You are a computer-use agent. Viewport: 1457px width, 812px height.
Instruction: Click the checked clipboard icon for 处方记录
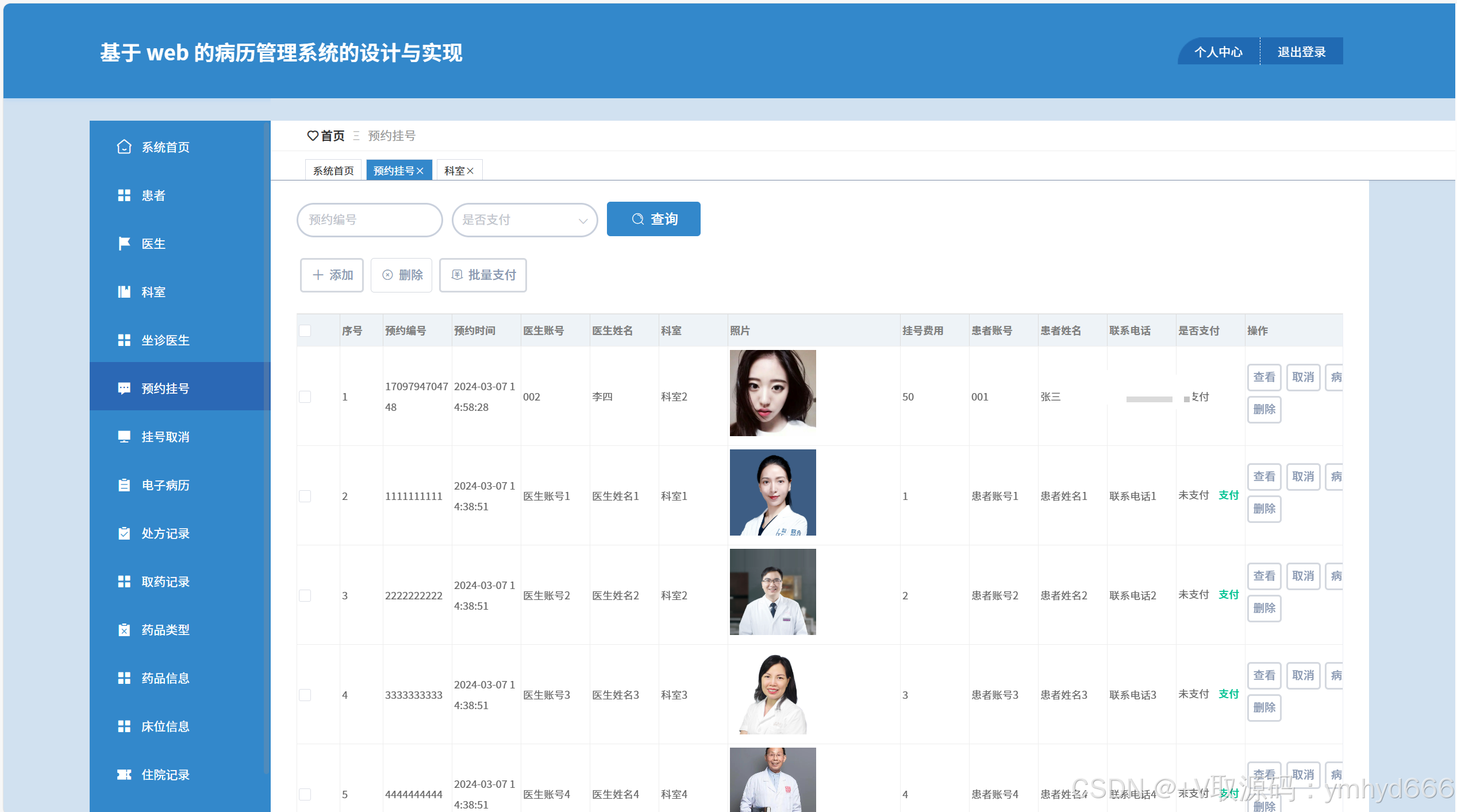(124, 533)
